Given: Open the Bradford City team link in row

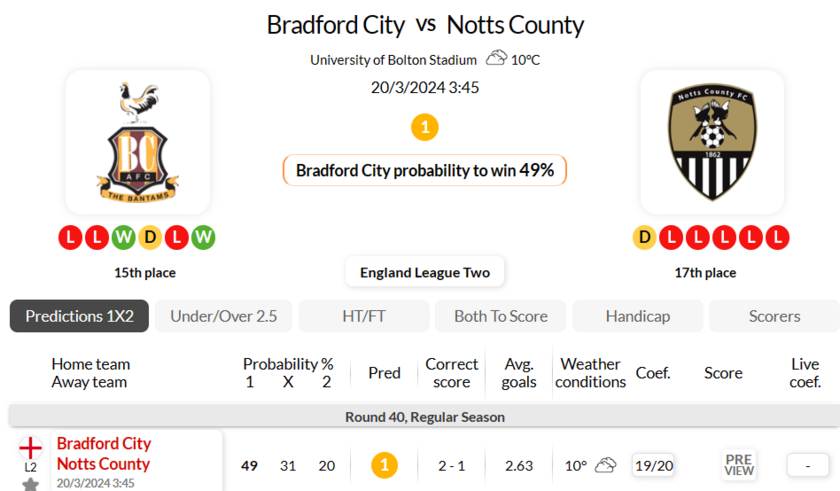Looking at the screenshot, I should click(104, 443).
